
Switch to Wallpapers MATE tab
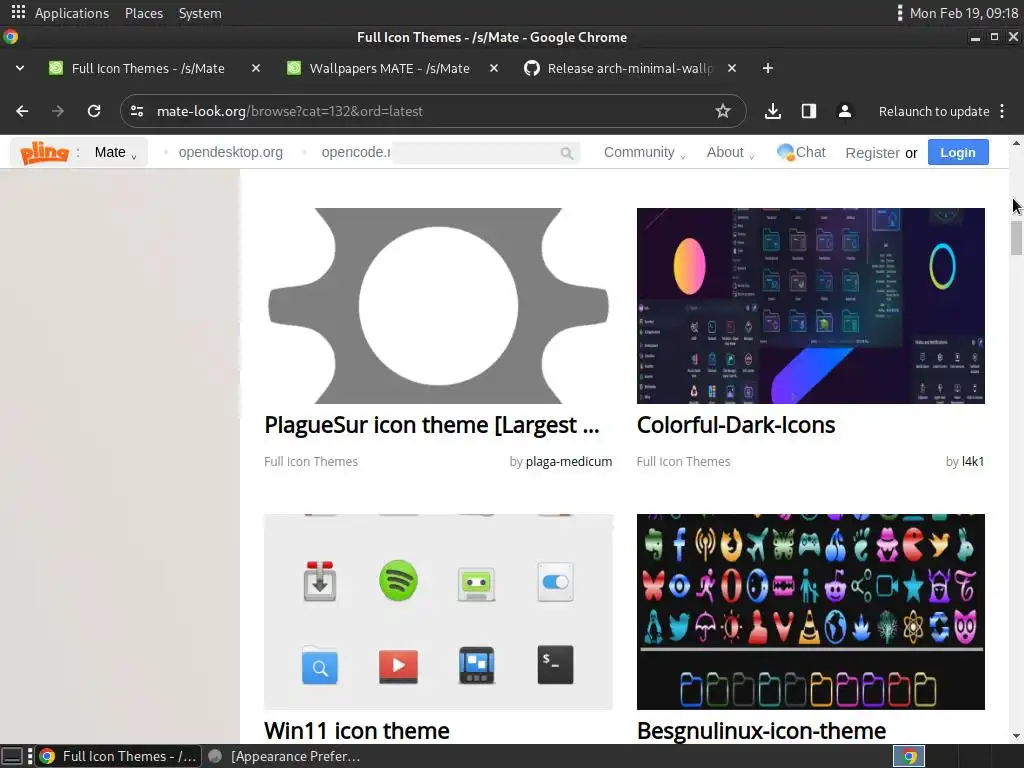[x=389, y=68]
